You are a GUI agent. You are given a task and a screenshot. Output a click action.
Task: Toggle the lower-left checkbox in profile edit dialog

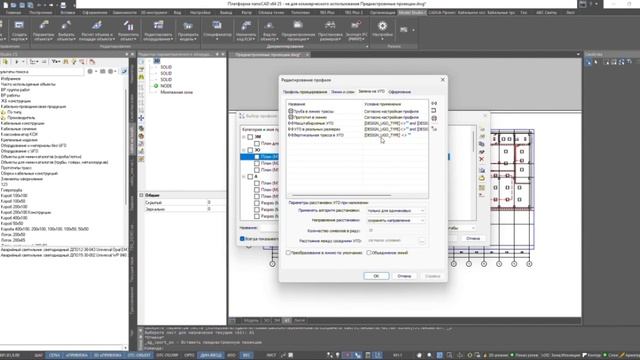pos(288,253)
